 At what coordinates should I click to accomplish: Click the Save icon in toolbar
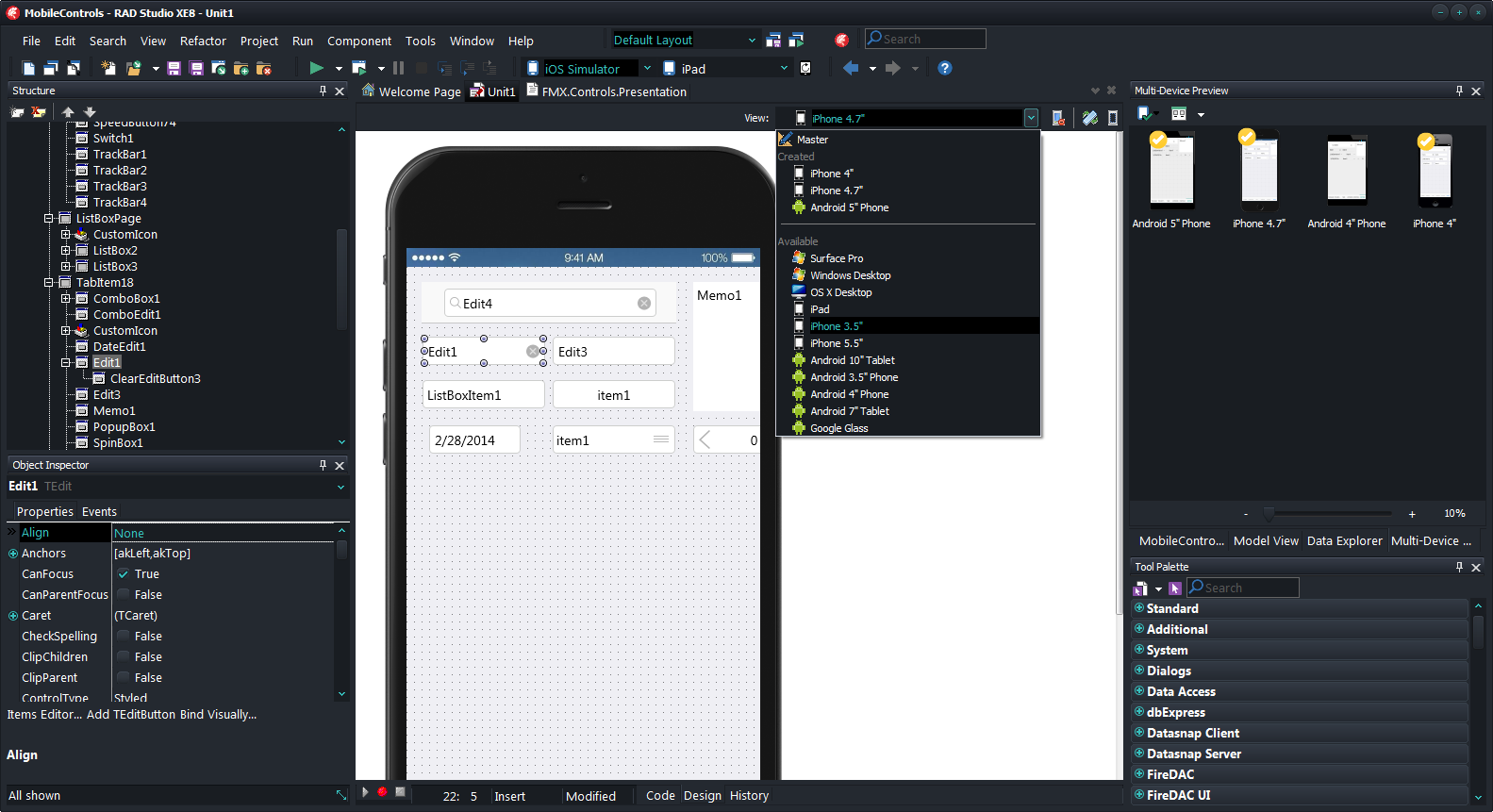pos(174,68)
